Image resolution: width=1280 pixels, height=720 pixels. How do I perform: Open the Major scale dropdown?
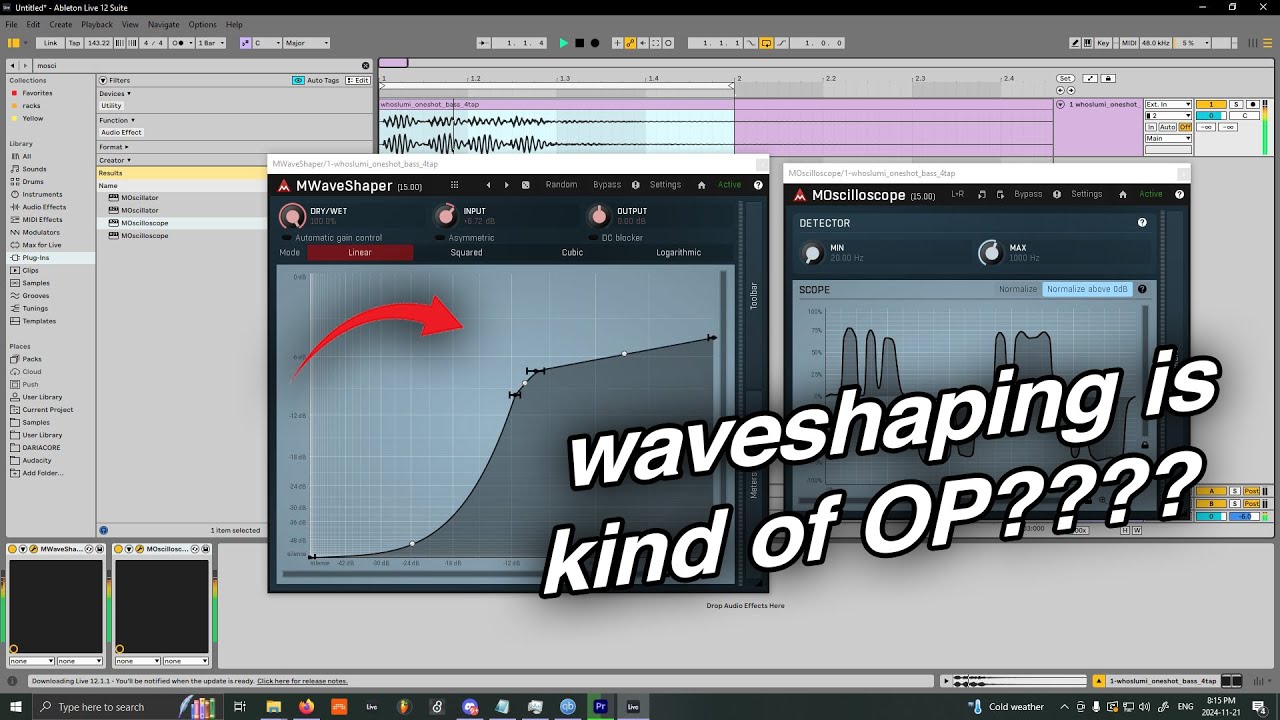(x=306, y=43)
